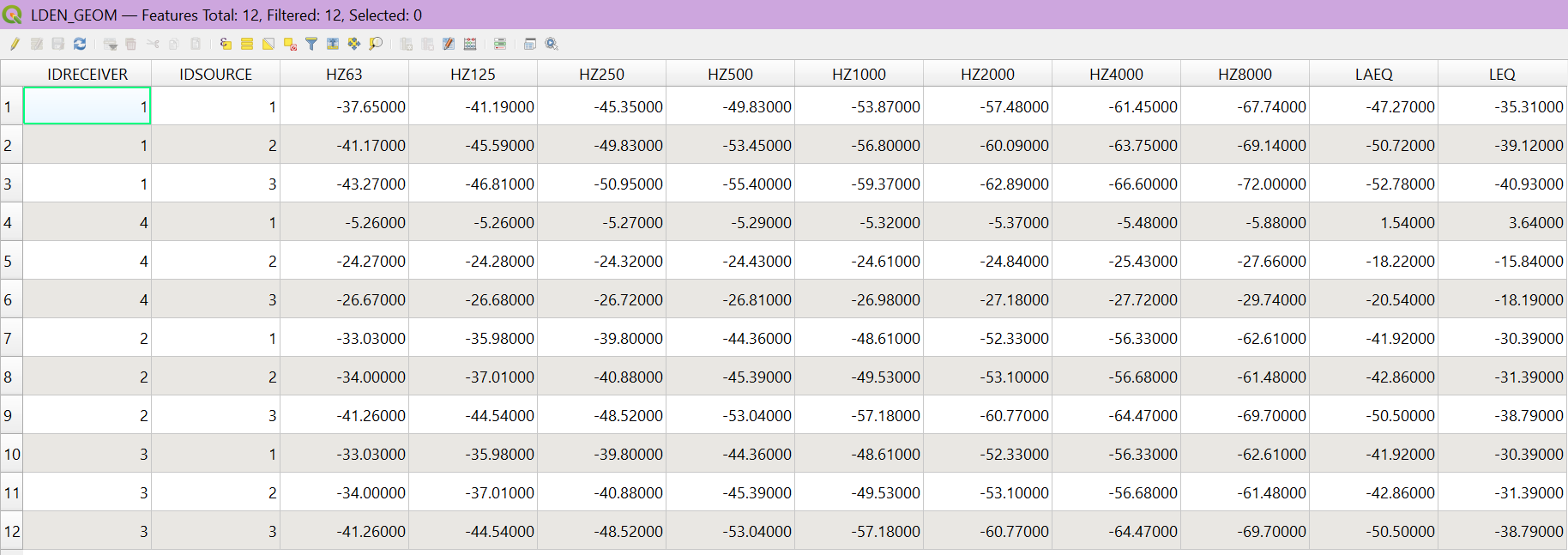Click HZ500 value -24.43000
Image resolution: width=1568 pixels, height=555 pixels.
[x=731, y=261]
